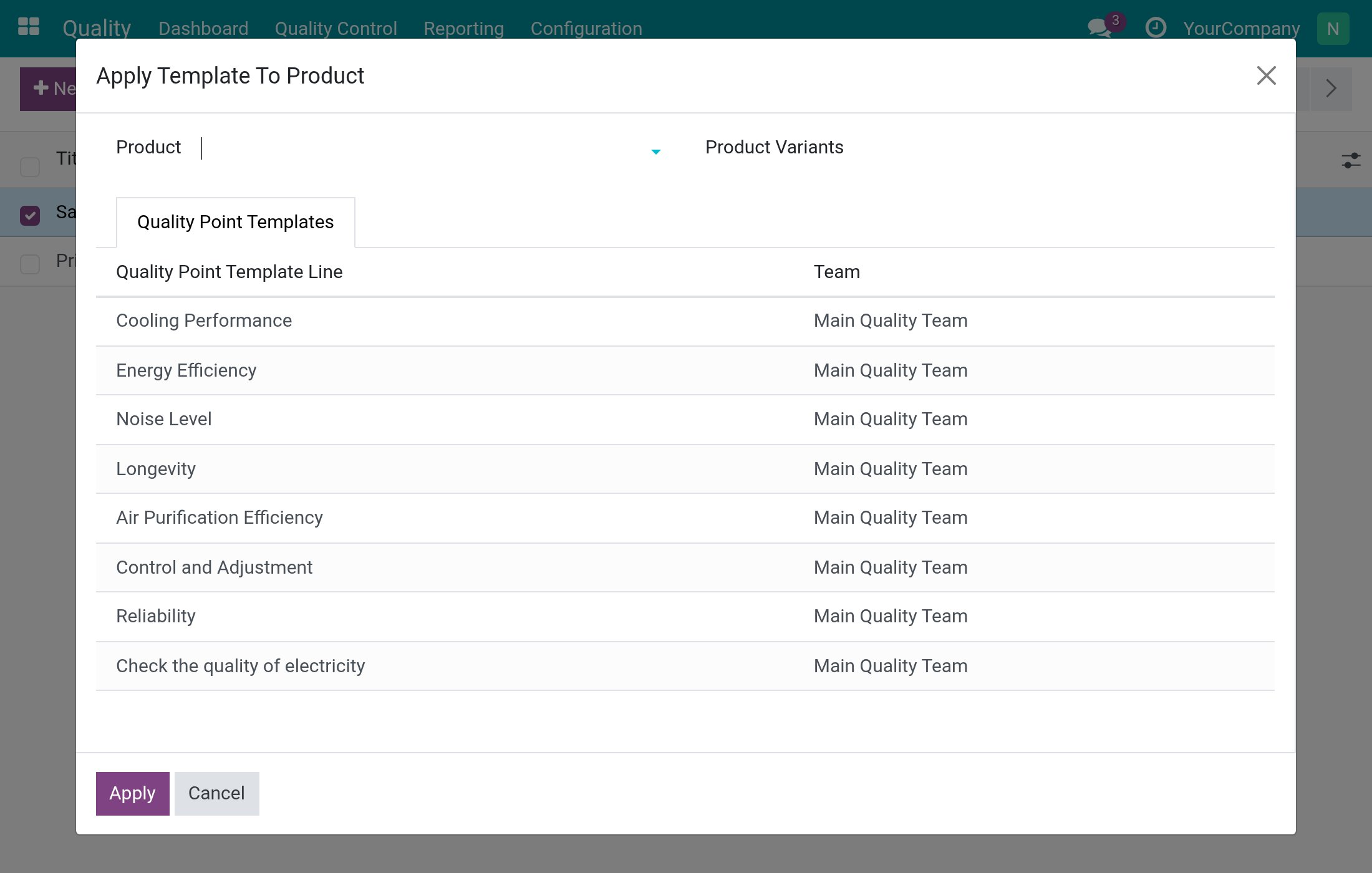Click the YourCompany company switcher

click(x=1241, y=29)
